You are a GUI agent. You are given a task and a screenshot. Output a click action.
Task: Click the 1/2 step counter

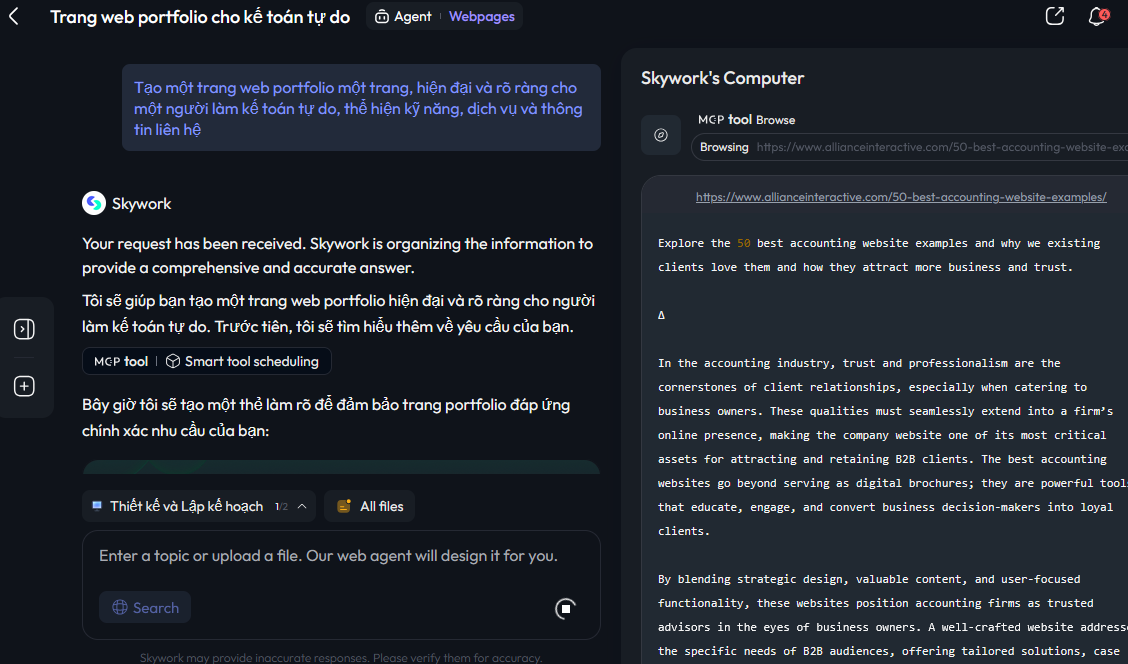281,506
